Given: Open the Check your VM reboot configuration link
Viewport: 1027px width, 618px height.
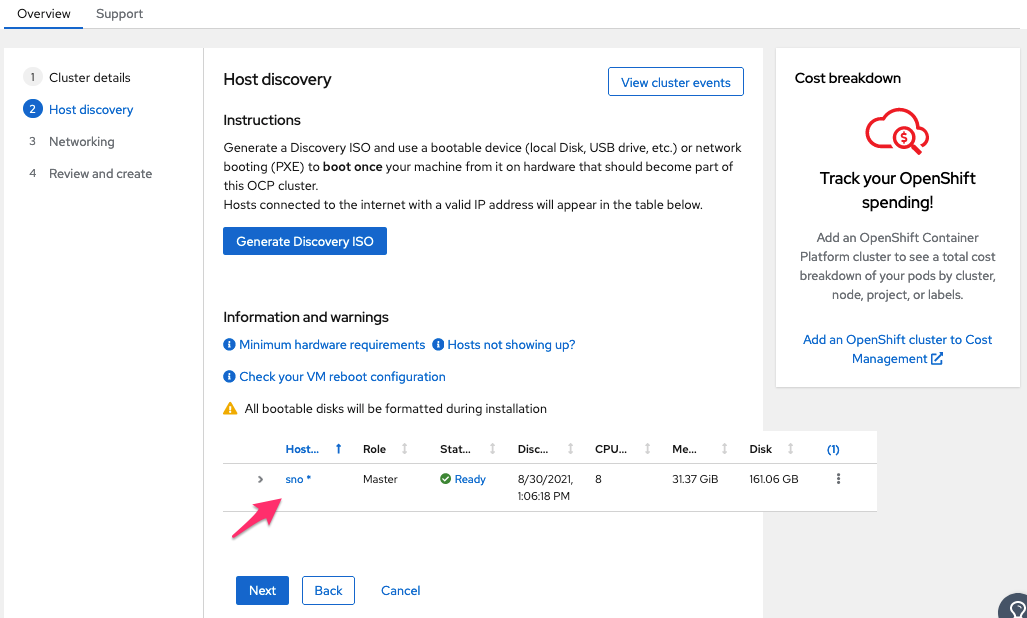Looking at the screenshot, I should 342,377.
